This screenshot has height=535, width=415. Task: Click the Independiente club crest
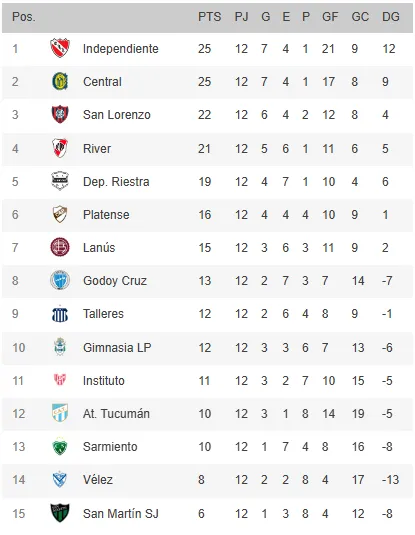tap(60, 48)
